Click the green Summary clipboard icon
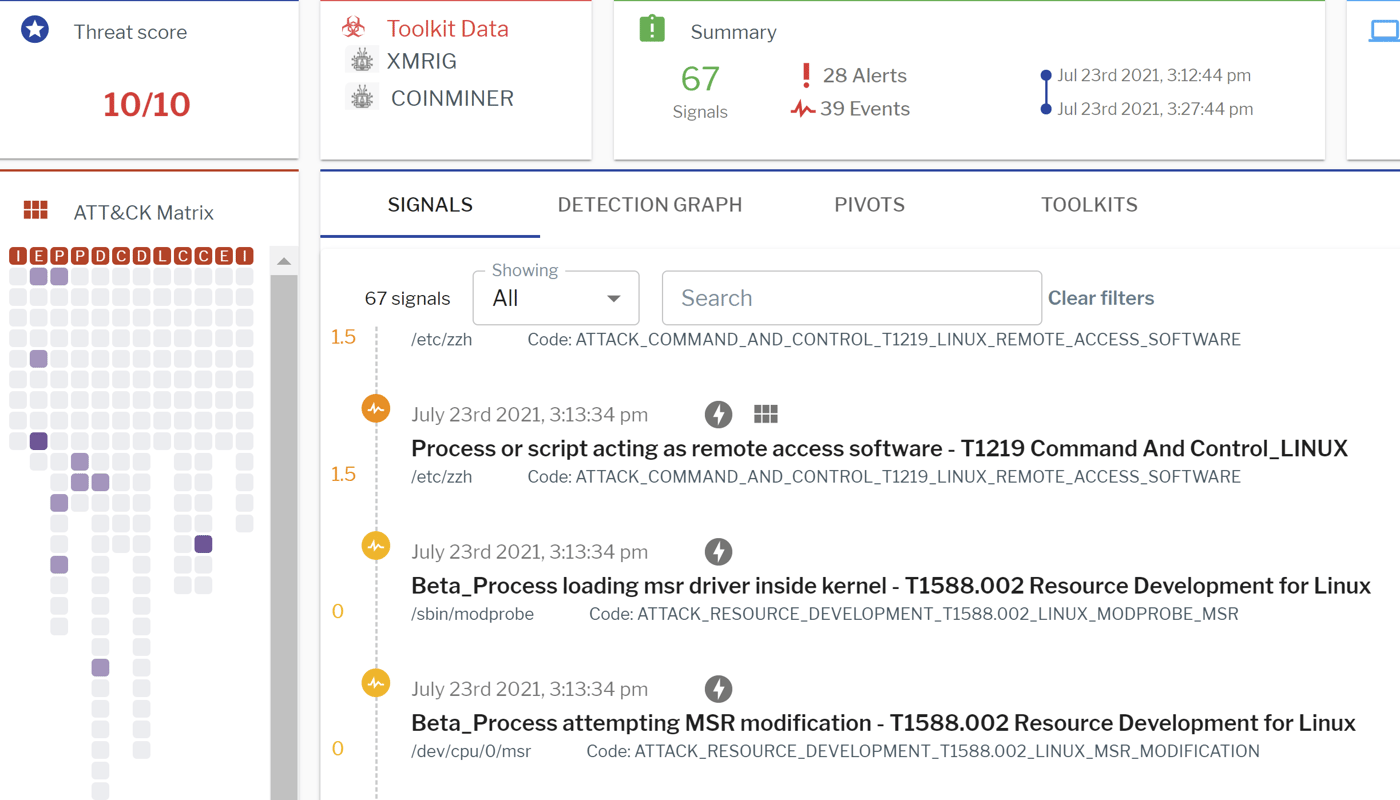This screenshot has width=1400, height=800. tap(650, 28)
